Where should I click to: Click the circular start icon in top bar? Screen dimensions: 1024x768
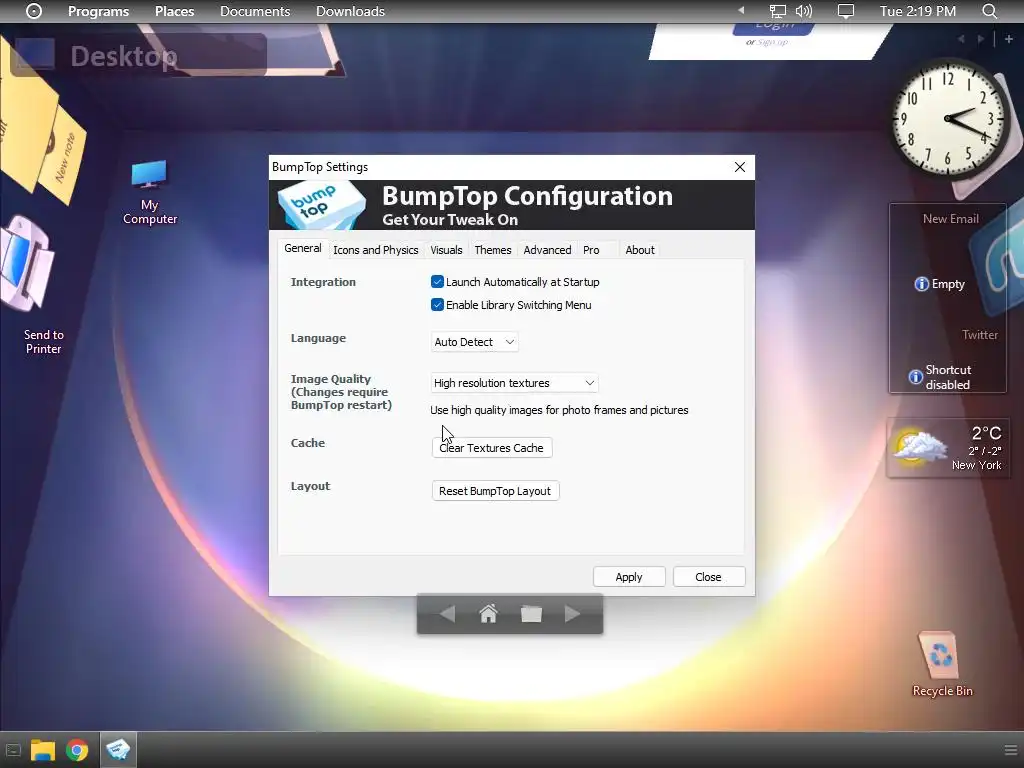click(x=34, y=11)
